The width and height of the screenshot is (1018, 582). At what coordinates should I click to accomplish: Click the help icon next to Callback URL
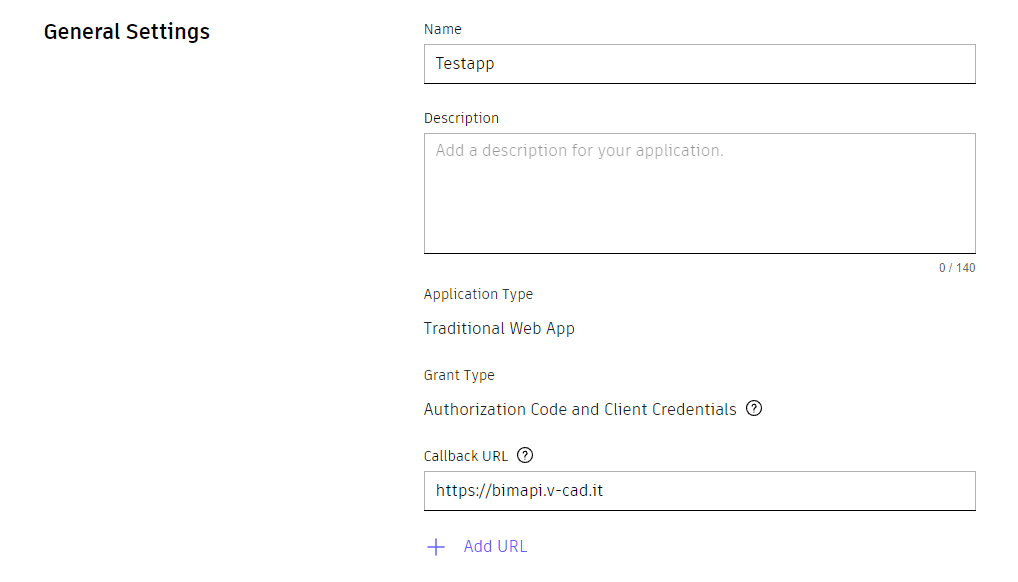[x=525, y=456]
